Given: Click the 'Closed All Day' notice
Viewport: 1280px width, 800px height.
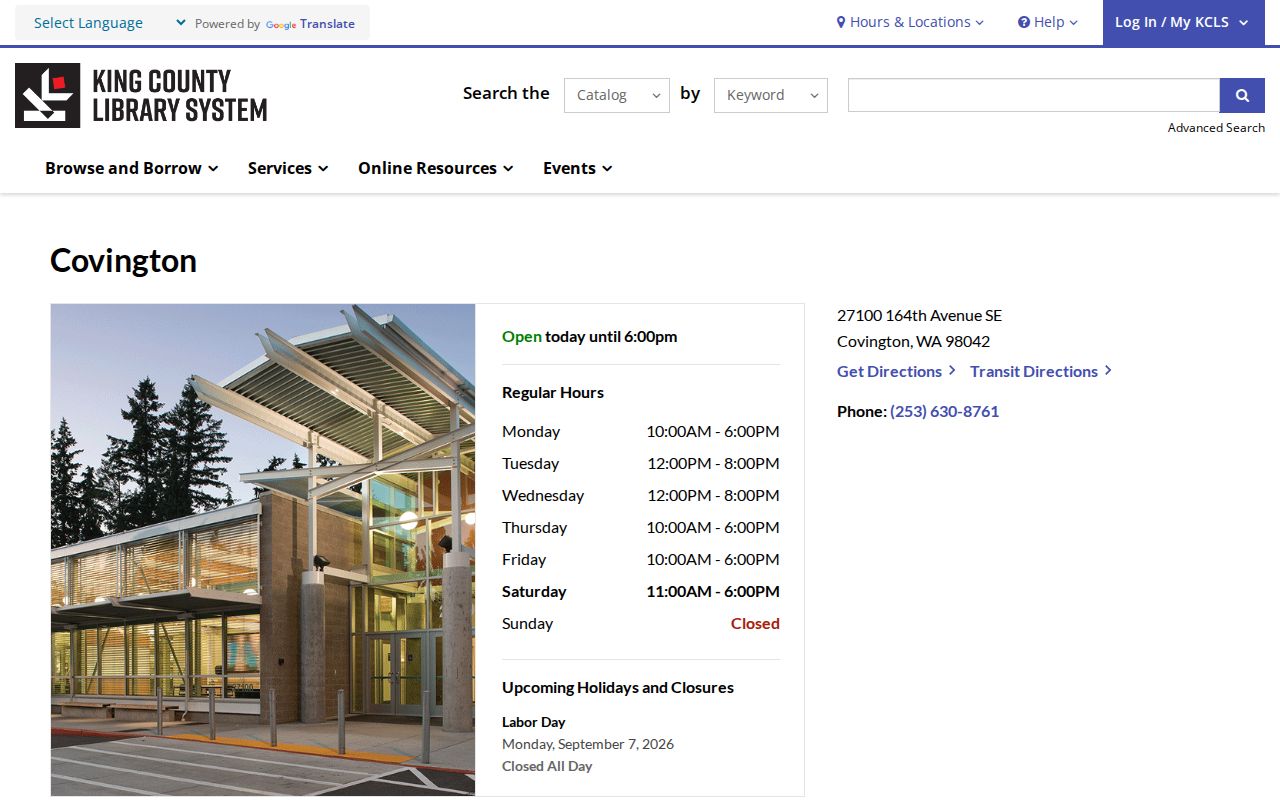Looking at the screenshot, I should pos(547,766).
